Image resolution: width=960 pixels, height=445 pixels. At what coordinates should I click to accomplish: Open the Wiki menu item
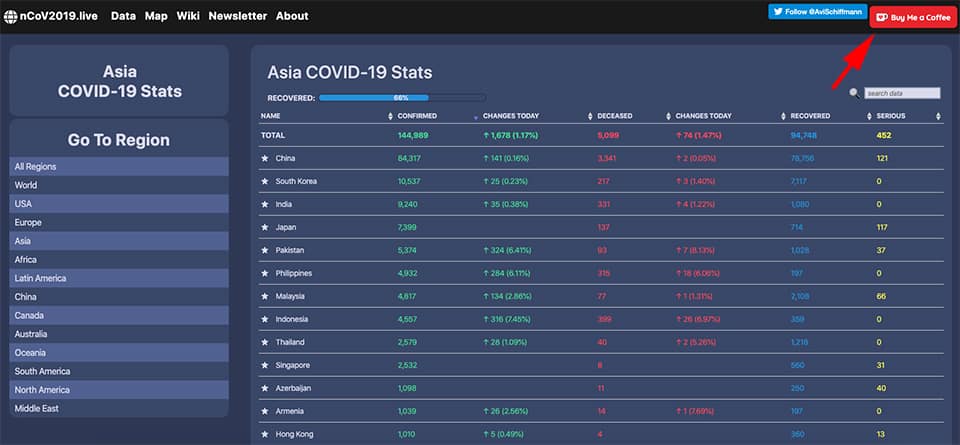coord(188,16)
